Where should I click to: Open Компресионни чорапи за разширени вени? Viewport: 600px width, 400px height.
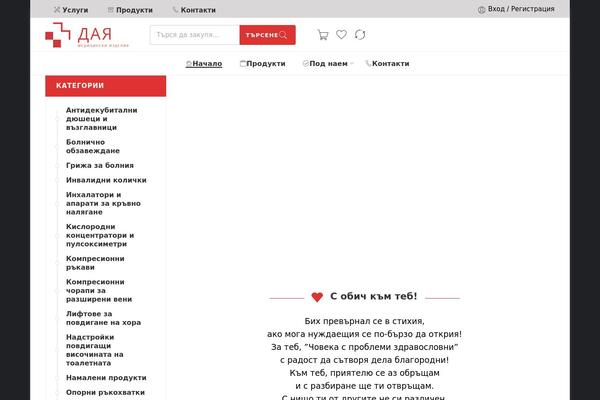coord(99,291)
